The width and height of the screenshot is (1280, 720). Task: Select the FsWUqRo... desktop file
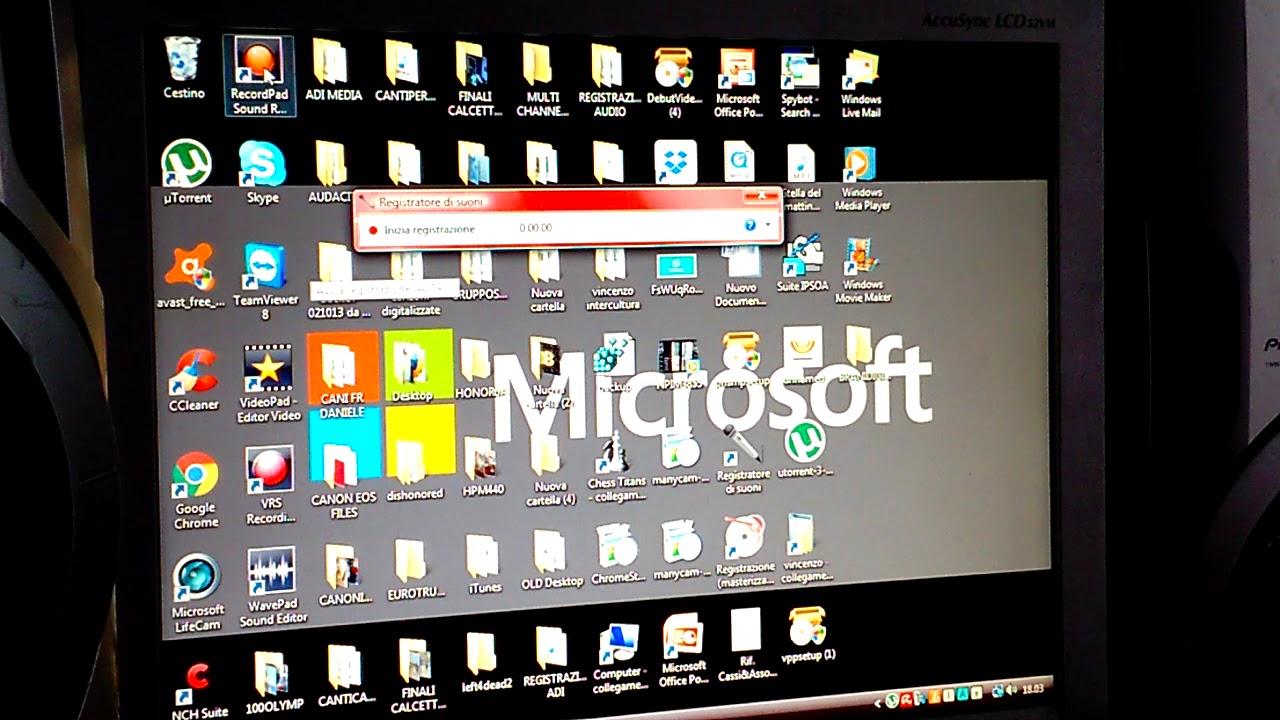[x=677, y=273]
